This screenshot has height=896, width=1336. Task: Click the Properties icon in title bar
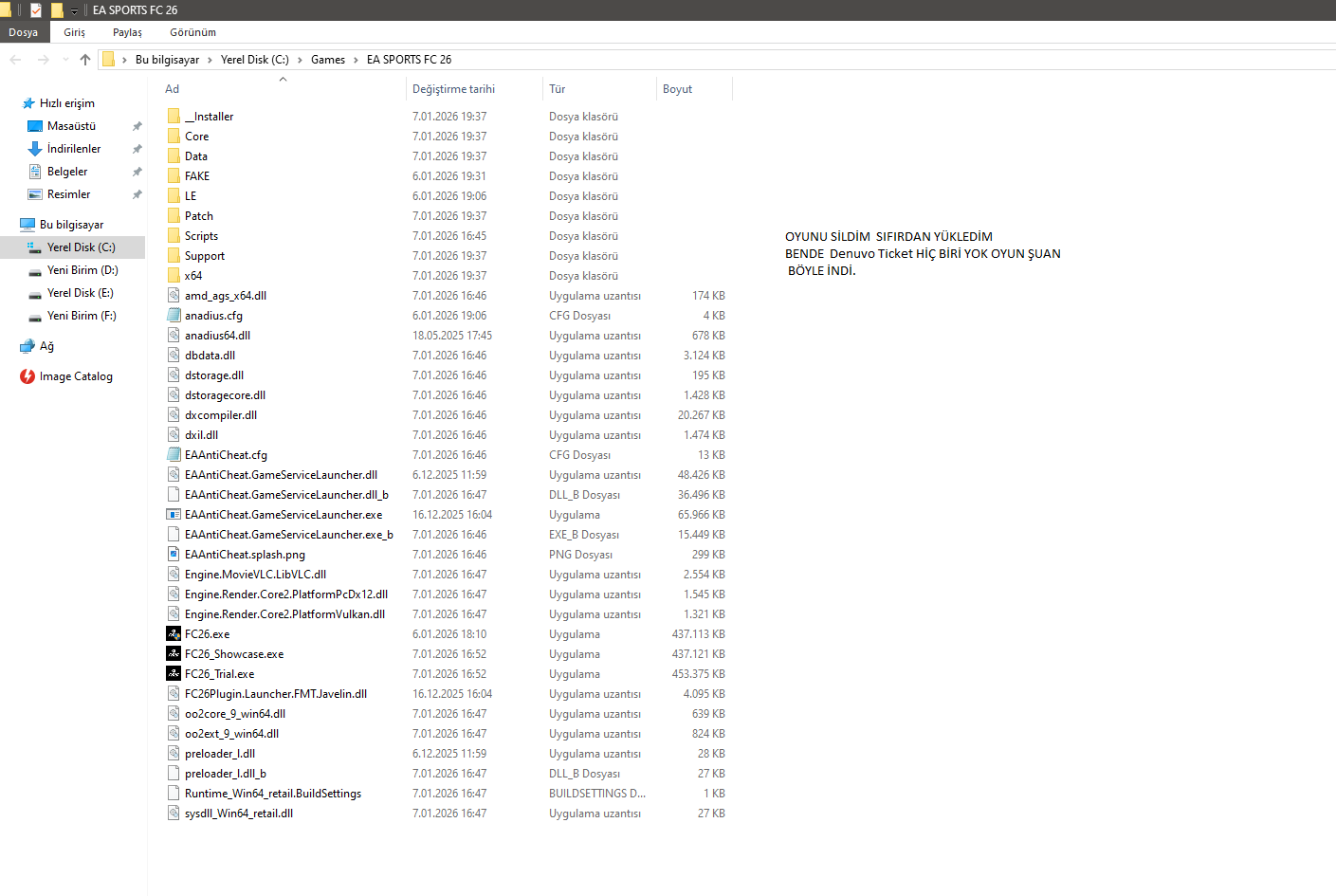tap(36, 10)
